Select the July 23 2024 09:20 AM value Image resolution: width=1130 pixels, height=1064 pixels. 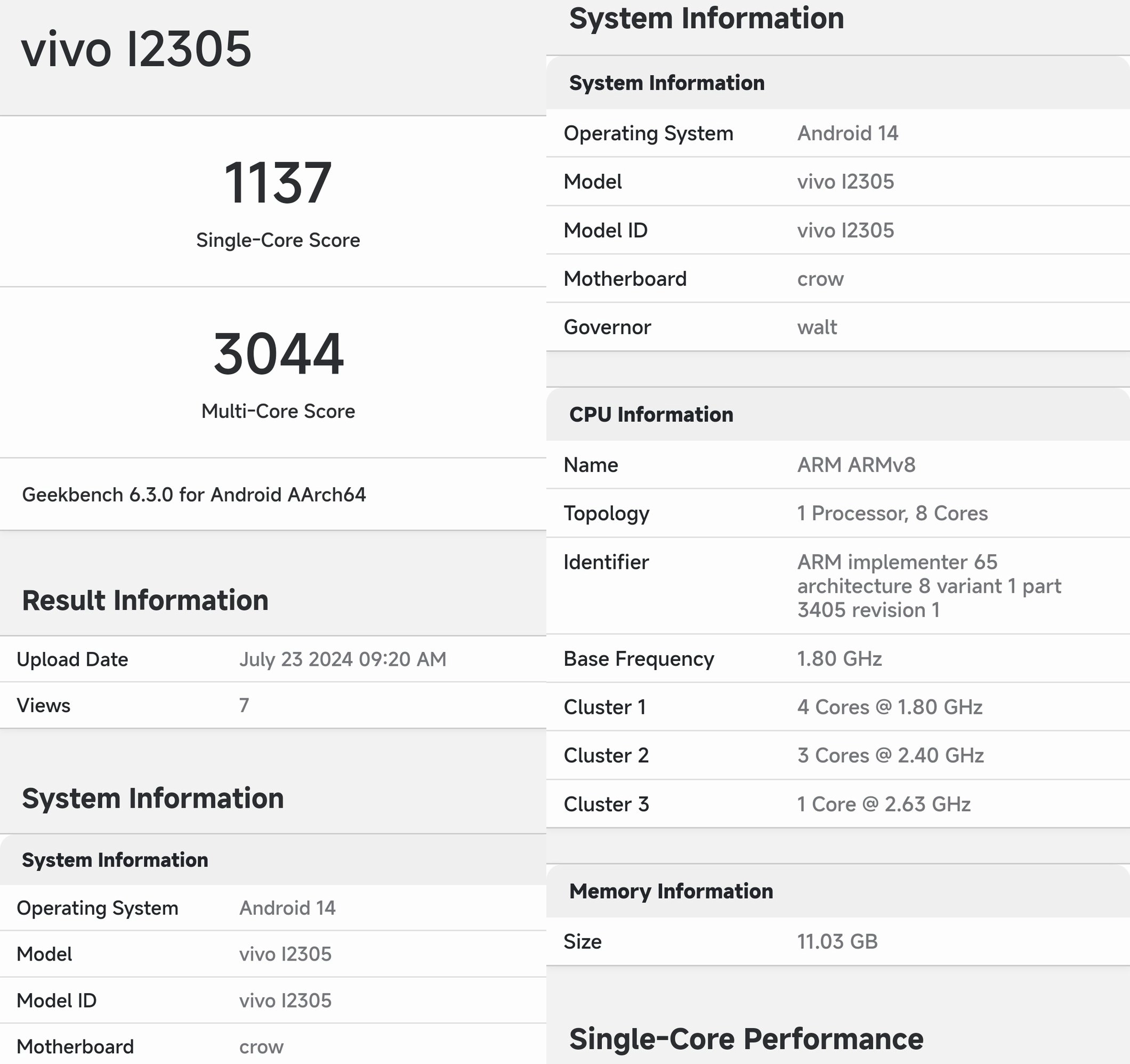point(343,659)
